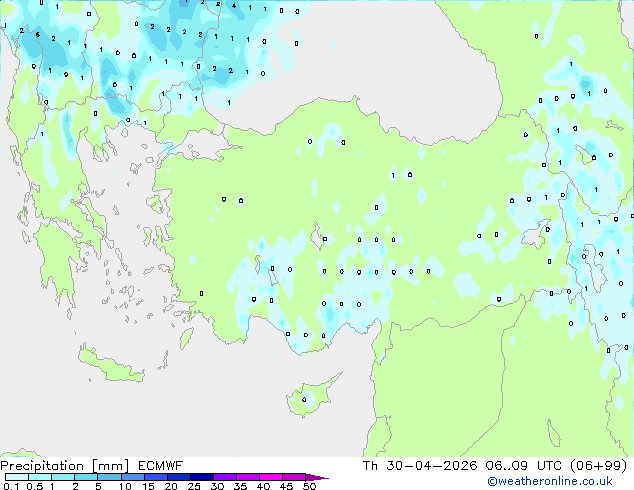Click the 35–40 mm legend swatch
Viewport: 634px width, 490px height.
click(248, 477)
